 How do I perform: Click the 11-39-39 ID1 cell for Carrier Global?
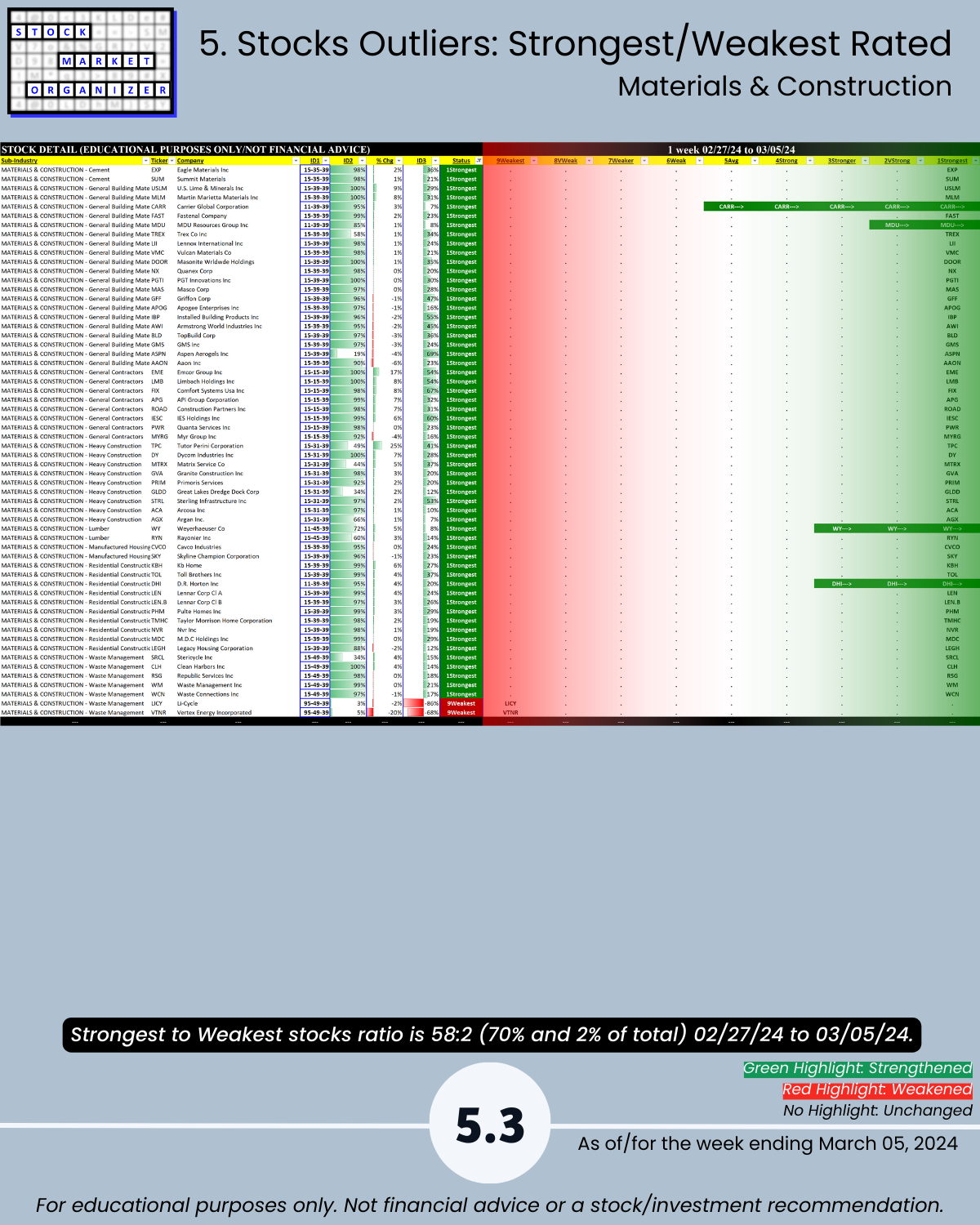[316, 207]
